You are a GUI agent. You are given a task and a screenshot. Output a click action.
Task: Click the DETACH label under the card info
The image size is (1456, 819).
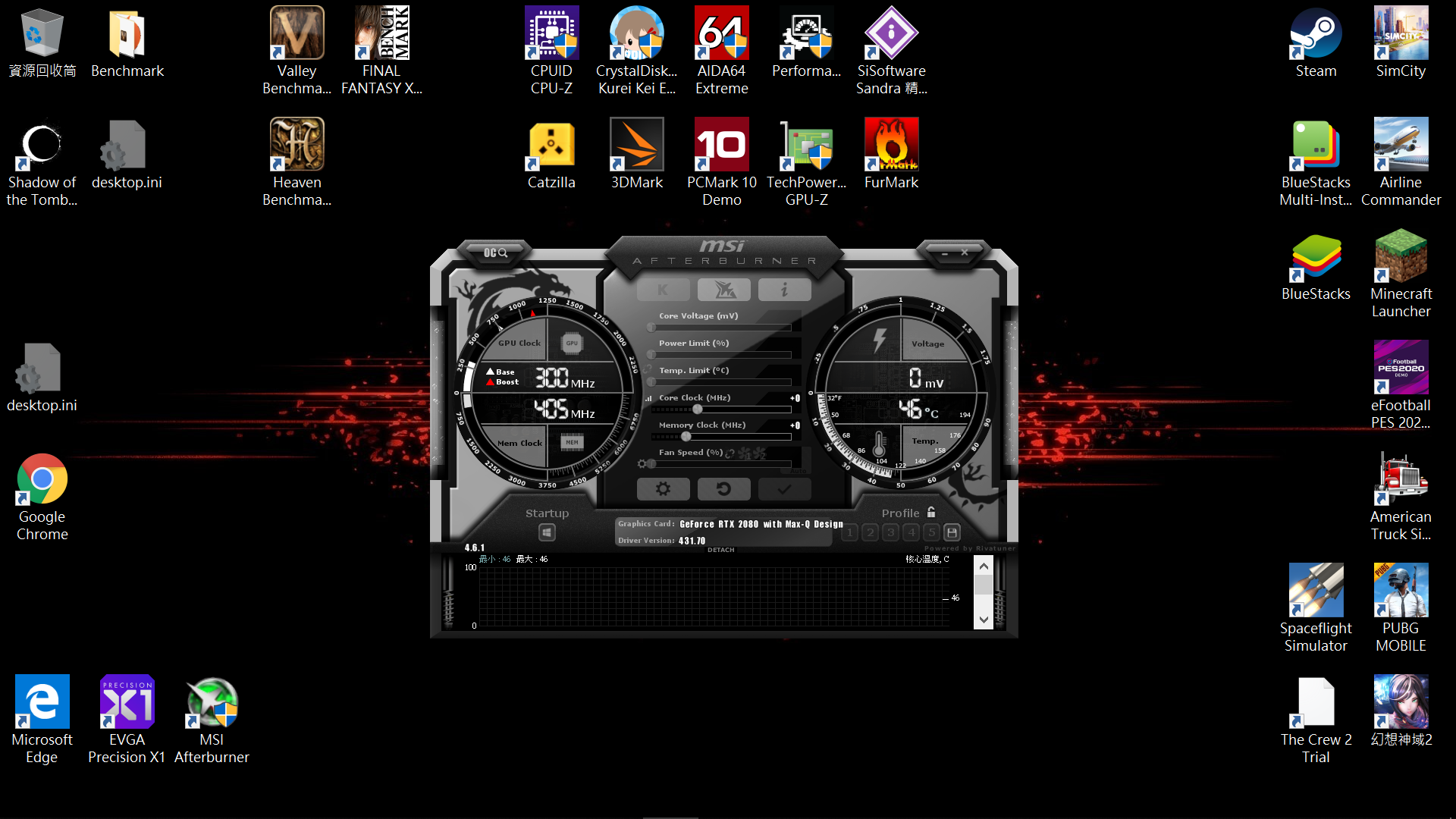[720, 550]
